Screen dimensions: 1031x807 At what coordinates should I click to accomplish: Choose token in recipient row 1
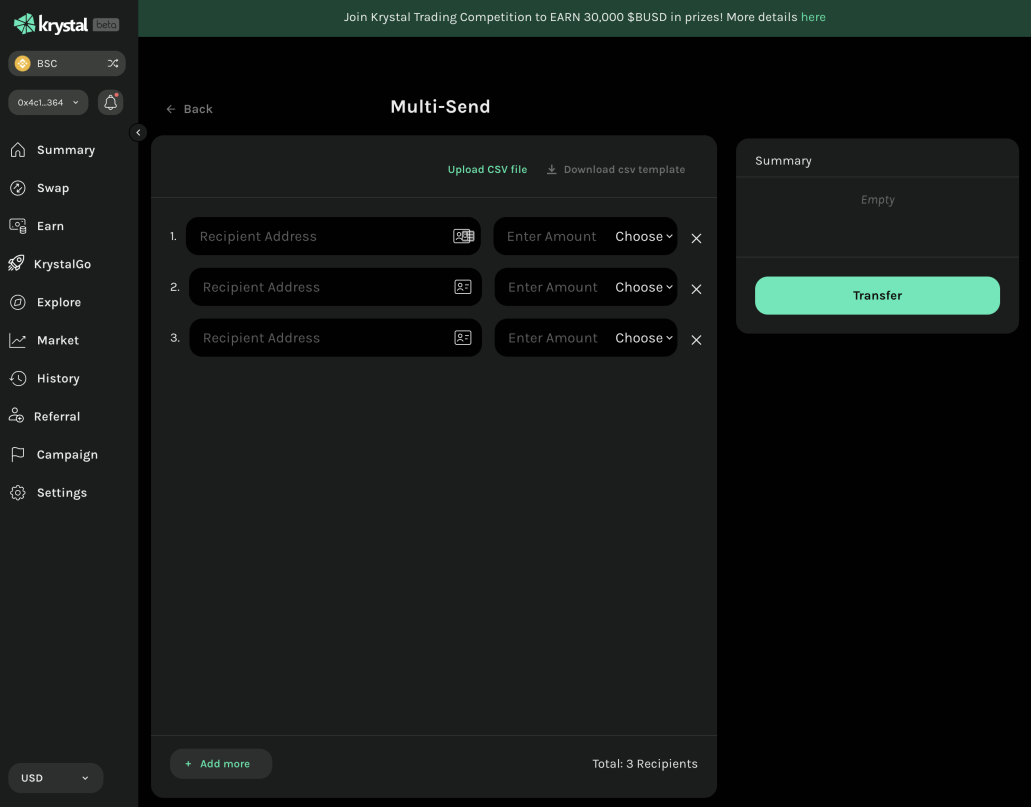(644, 236)
